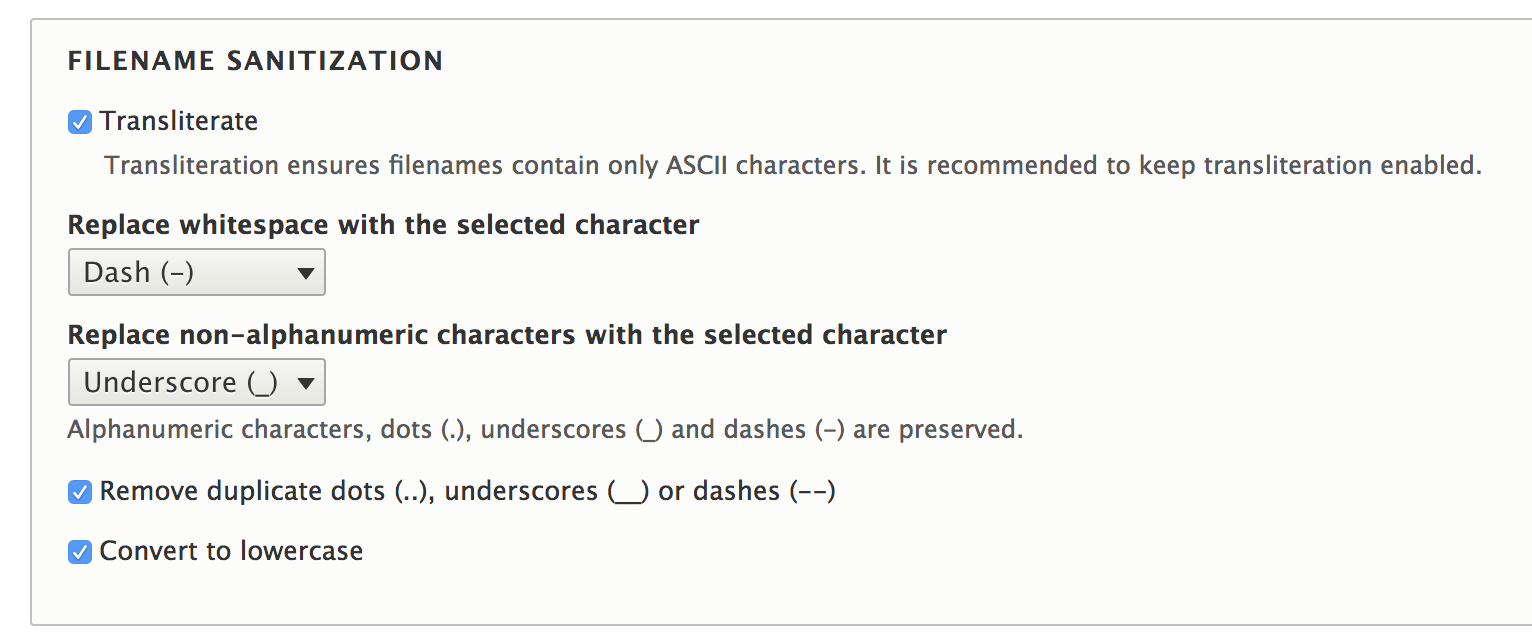The image size is (1532, 644).
Task: Open the Dash (–) whitespace replacement dropdown
Action: [x=196, y=271]
